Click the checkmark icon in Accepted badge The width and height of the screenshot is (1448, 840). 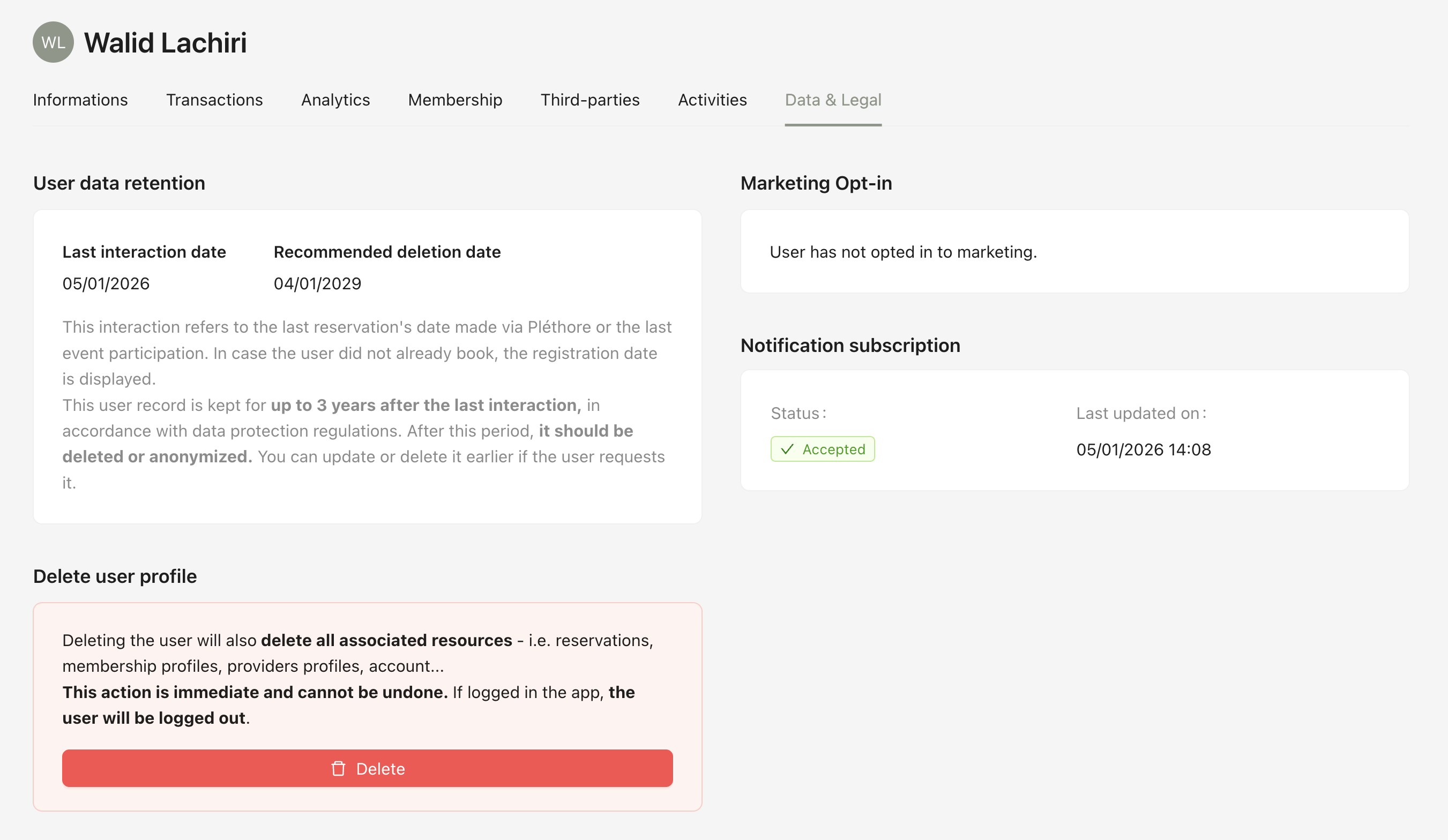point(787,449)
